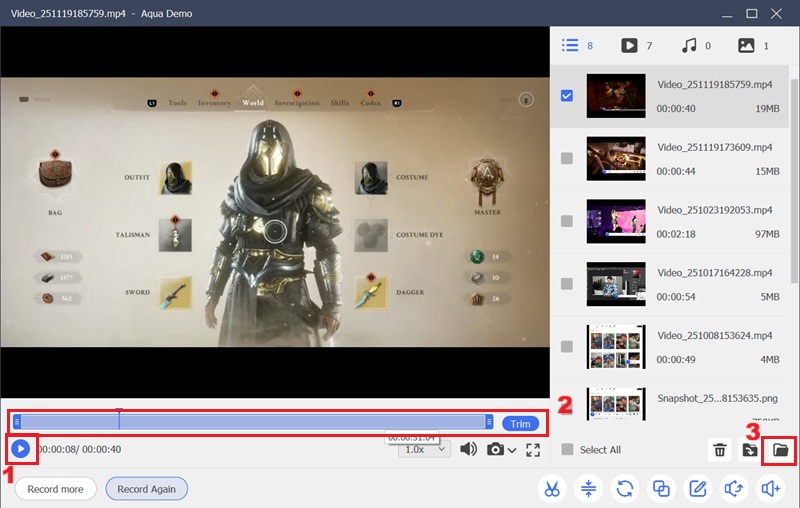Click the 00:00:08/ 00:00:40 time display

(x=80, y=449)
